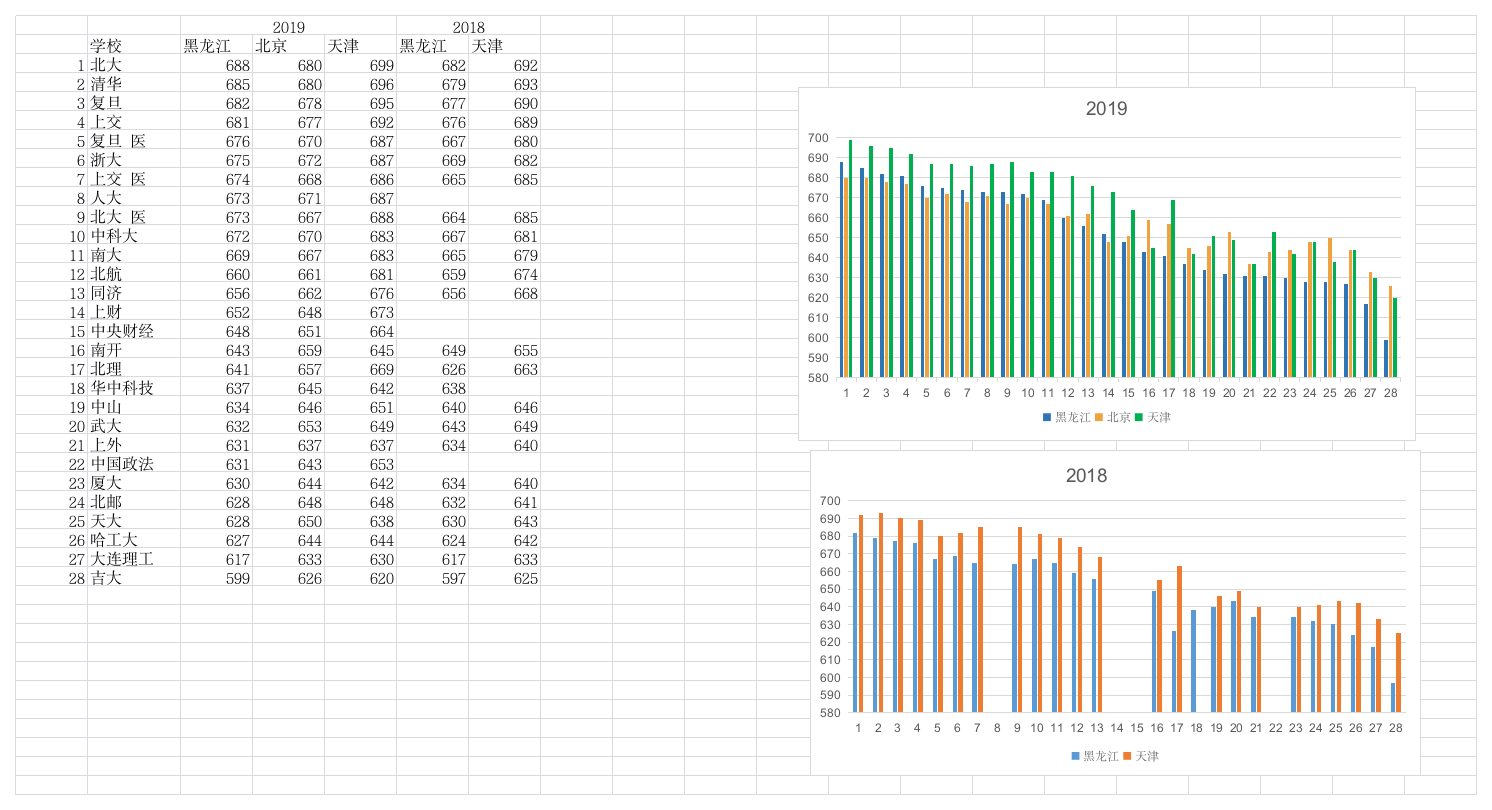The image size is (1492, 810).
Task: Select the 天津 column header under 2018
Action: coord(504,46)
